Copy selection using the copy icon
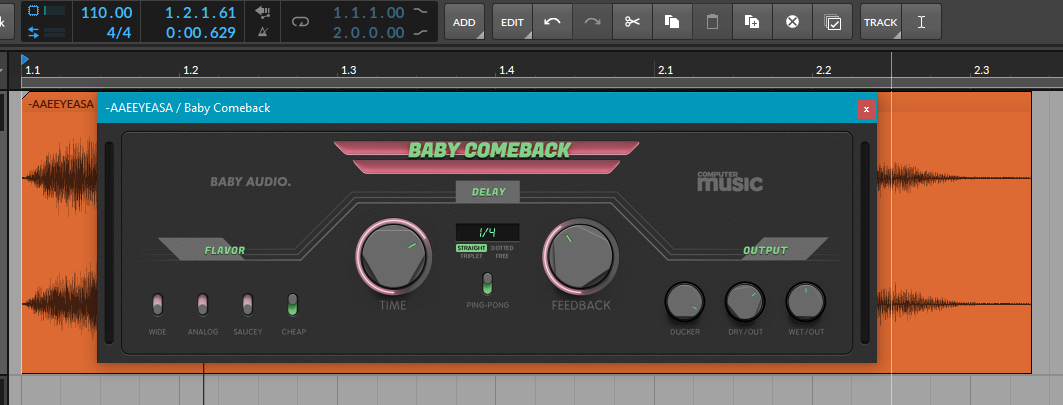This screenshot has height=405, width=1063. tap(673, 22)
